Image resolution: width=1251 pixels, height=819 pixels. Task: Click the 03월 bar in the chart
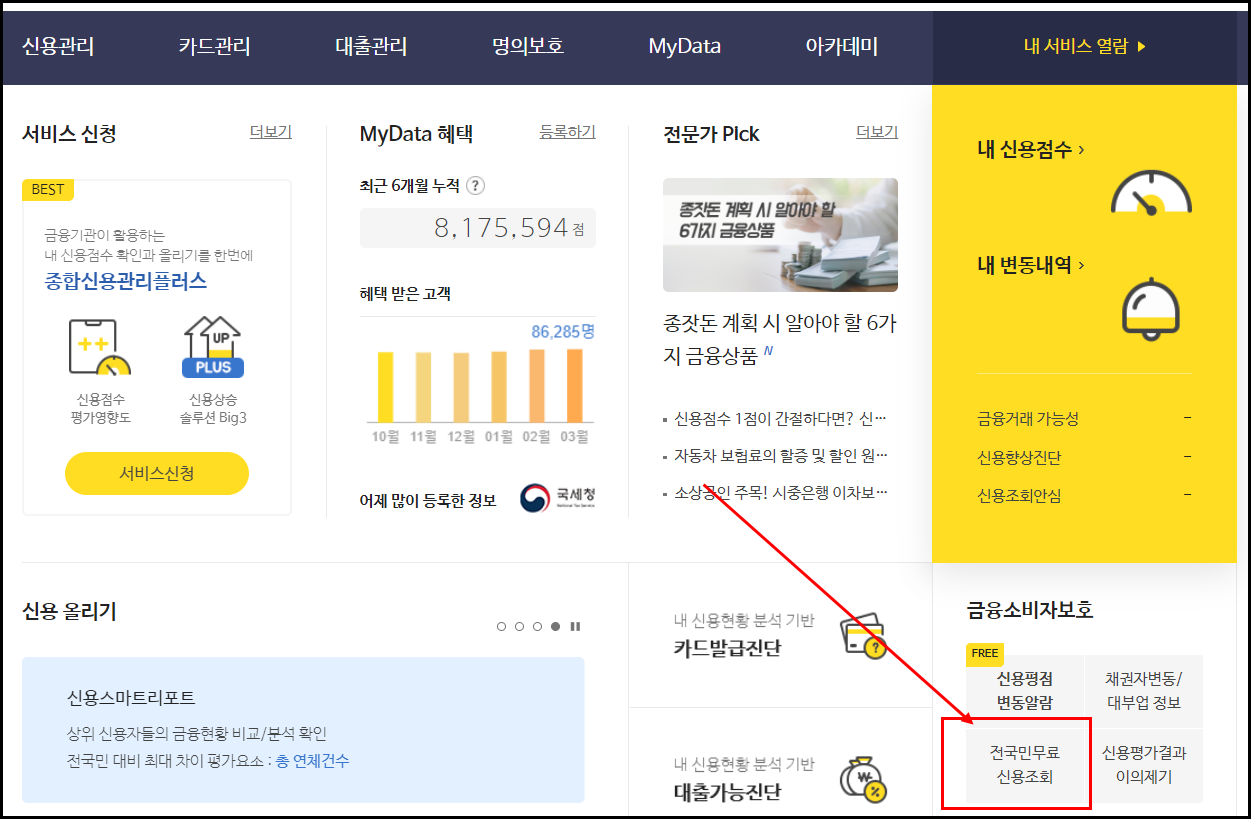[x=575, y=386]
